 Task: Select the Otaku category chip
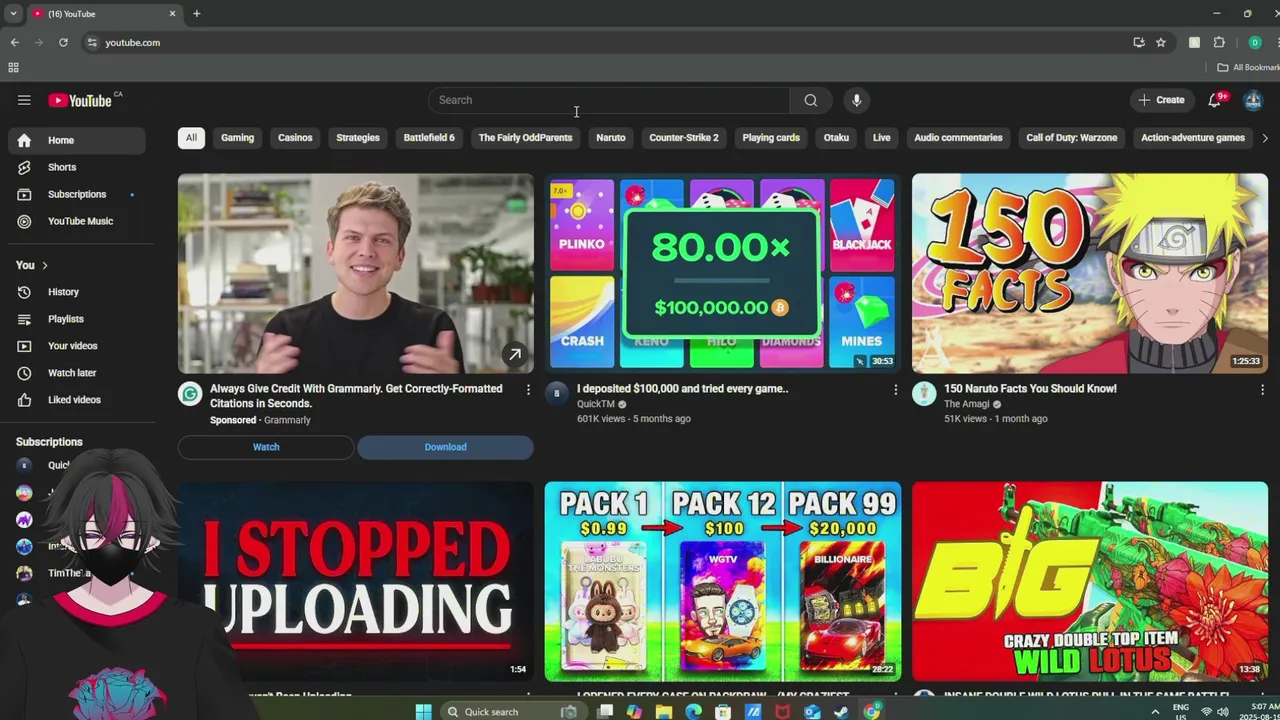[836, 138]
